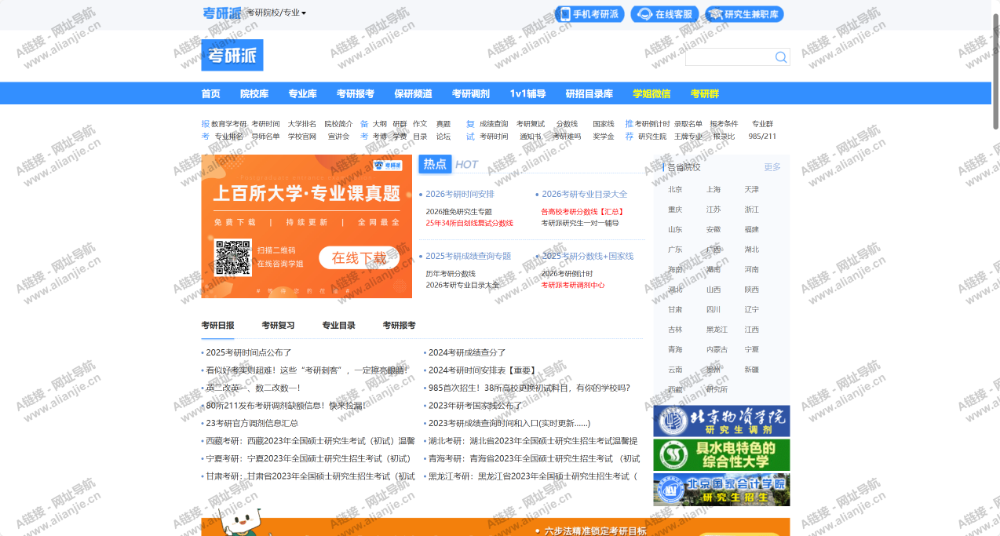Screen dimensions: 1000x536
Task: Open article 2023年研考国家线公布了
Action: coord(475,405)
